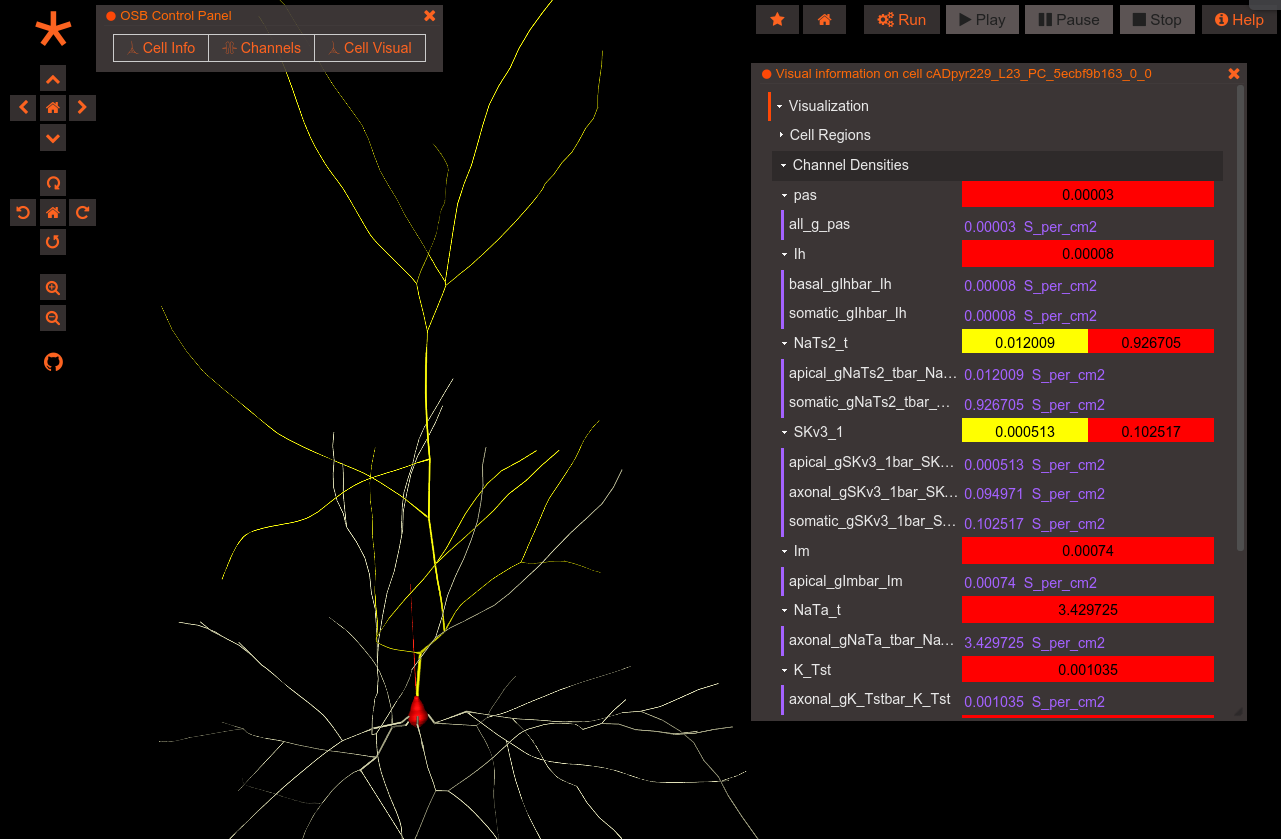Open the Channels tab in control panel
The image size is (1281, 839).
262,48
